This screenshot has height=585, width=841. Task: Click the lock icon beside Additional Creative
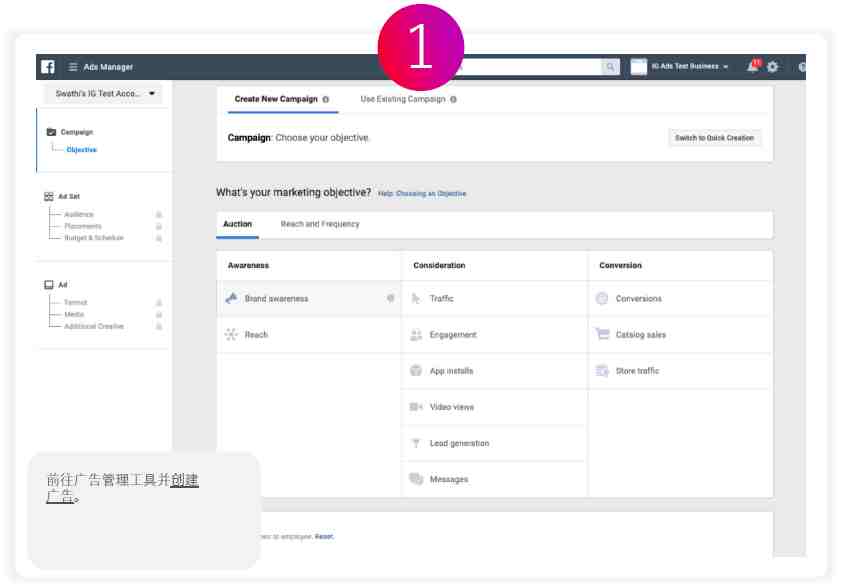159,327
